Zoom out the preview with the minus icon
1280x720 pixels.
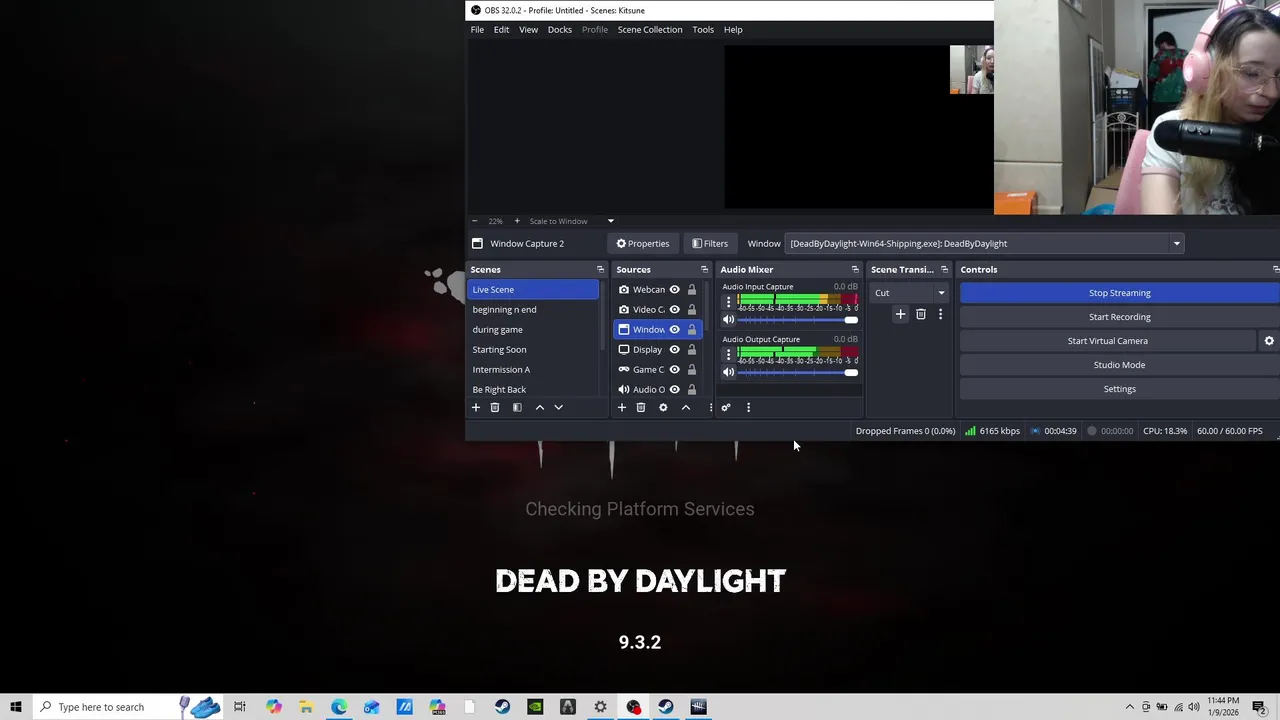click(x=474, y=221)
